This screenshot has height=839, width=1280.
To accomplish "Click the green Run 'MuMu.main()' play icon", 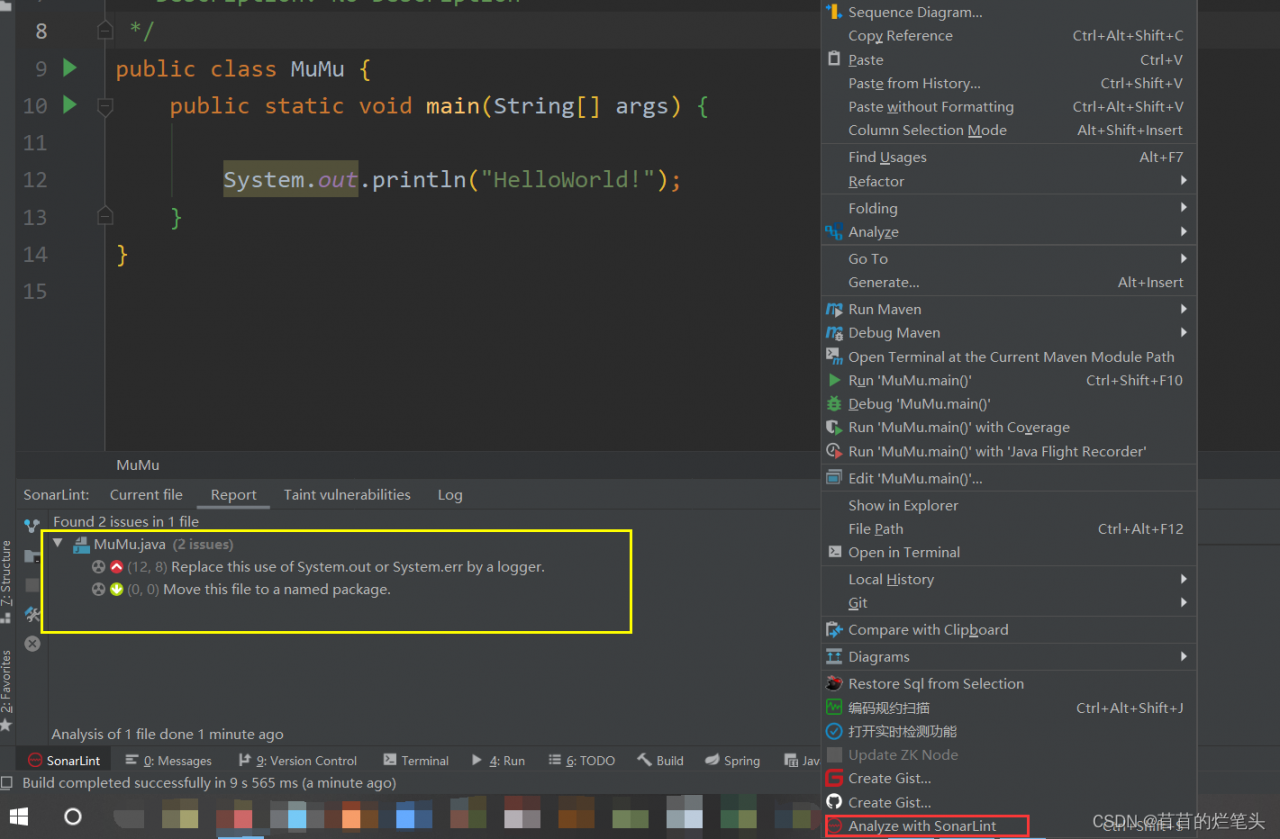I will pos(834,380).
